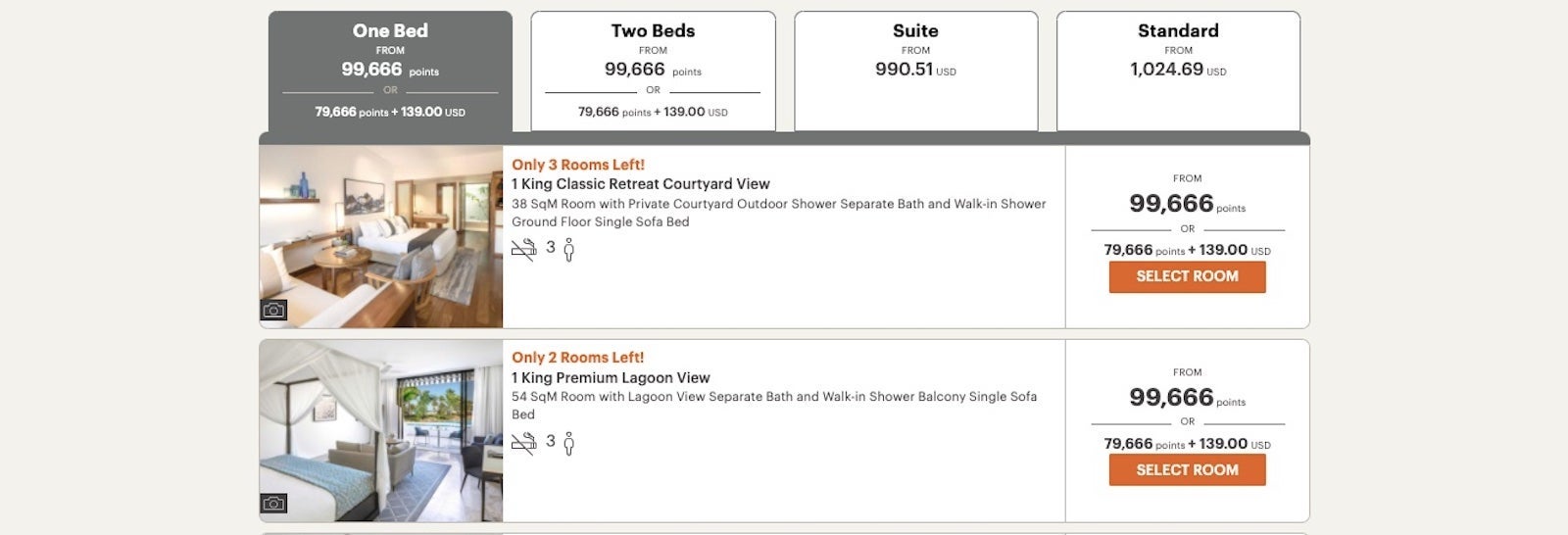Click occupancy person icon for Lagoon View room

pyautogui.click(x=568, y=444)
